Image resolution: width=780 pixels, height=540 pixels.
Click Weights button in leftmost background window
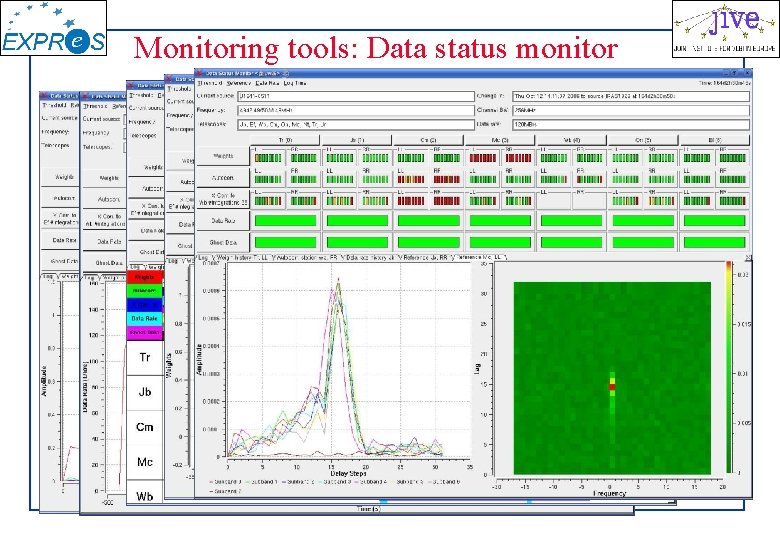[x=60, y=177]
